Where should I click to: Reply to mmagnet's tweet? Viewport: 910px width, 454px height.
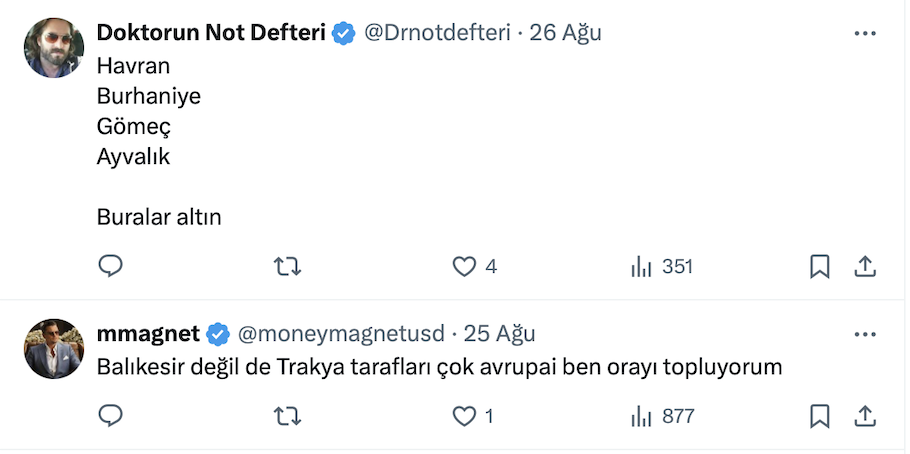[x=110, y=415]
